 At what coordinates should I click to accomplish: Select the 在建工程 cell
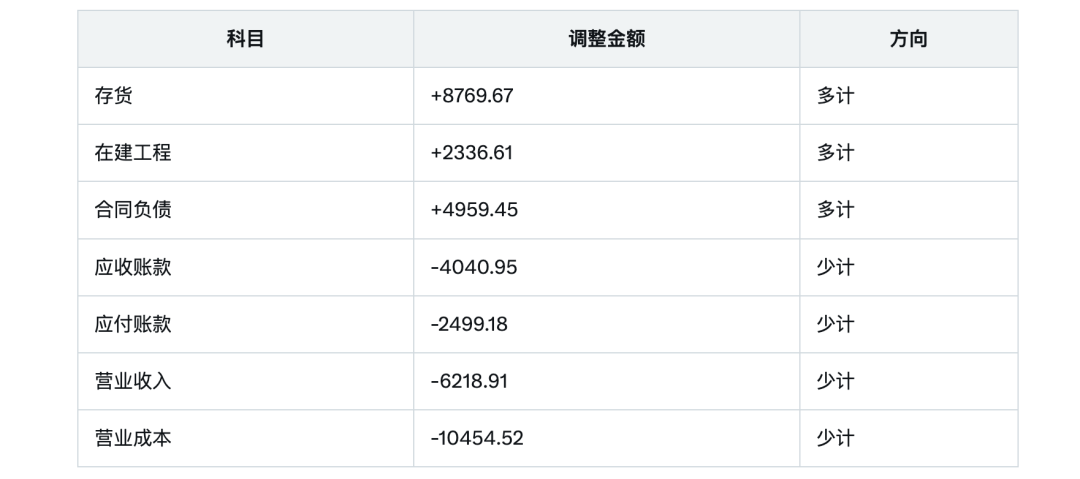click(133, 153)
